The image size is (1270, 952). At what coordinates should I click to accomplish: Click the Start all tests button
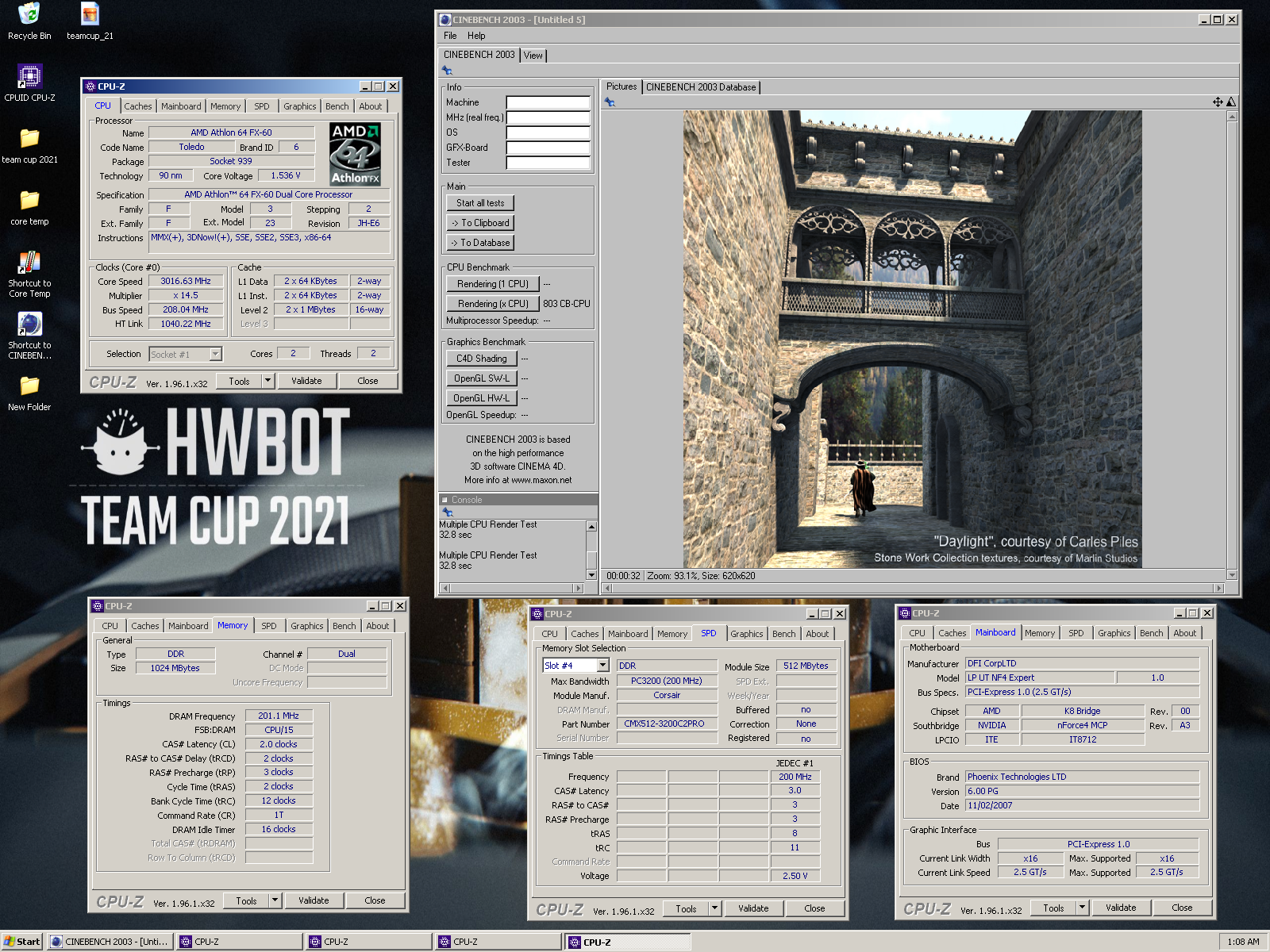pos(480,203)
